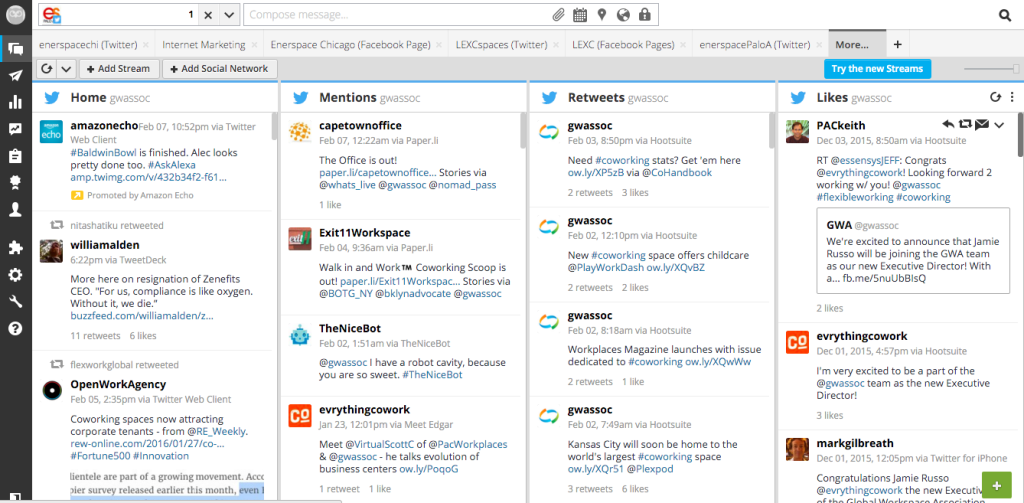This screenshot has width=1024, height=503.
Task: Expand more actions chevron on PACkeith tweet
Action: coord(999,125)
